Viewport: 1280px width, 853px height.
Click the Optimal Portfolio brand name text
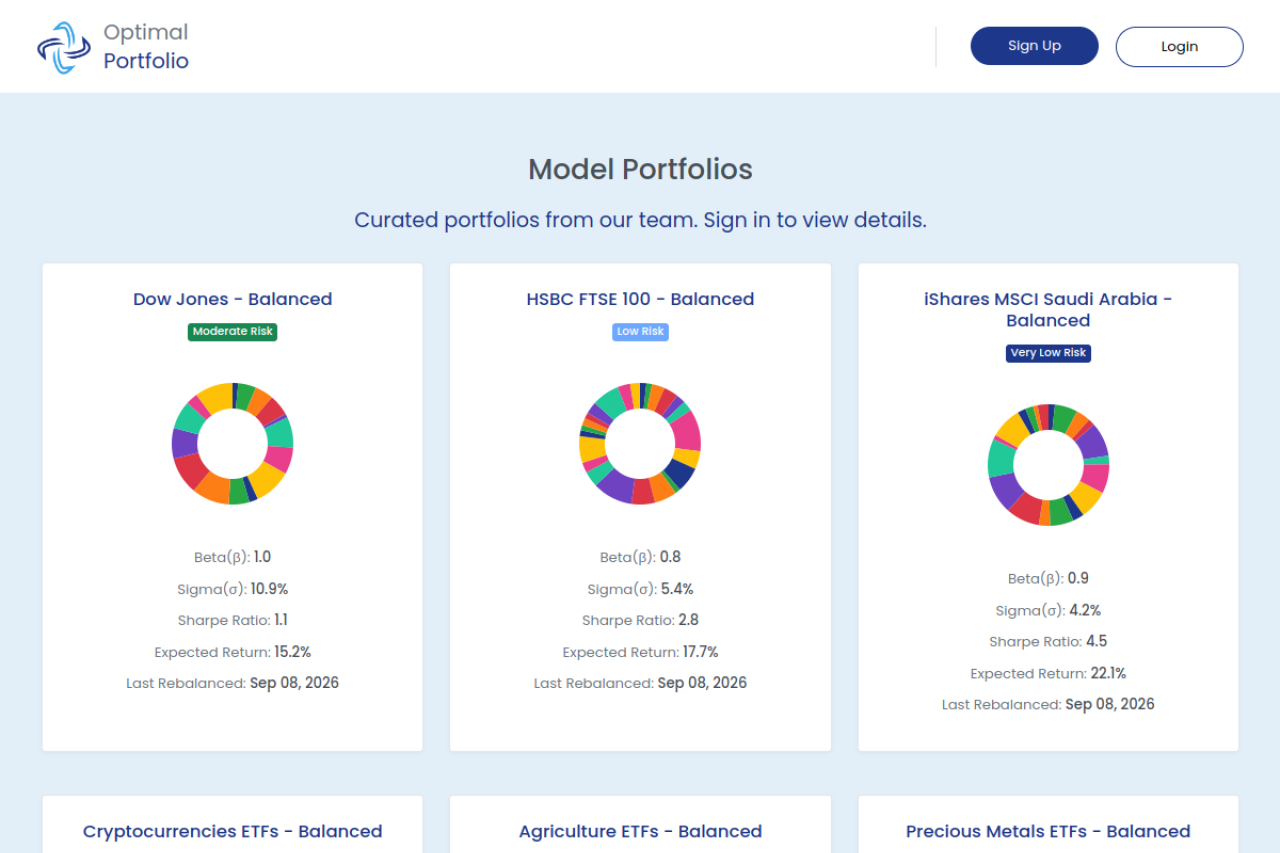pos(146,47)
